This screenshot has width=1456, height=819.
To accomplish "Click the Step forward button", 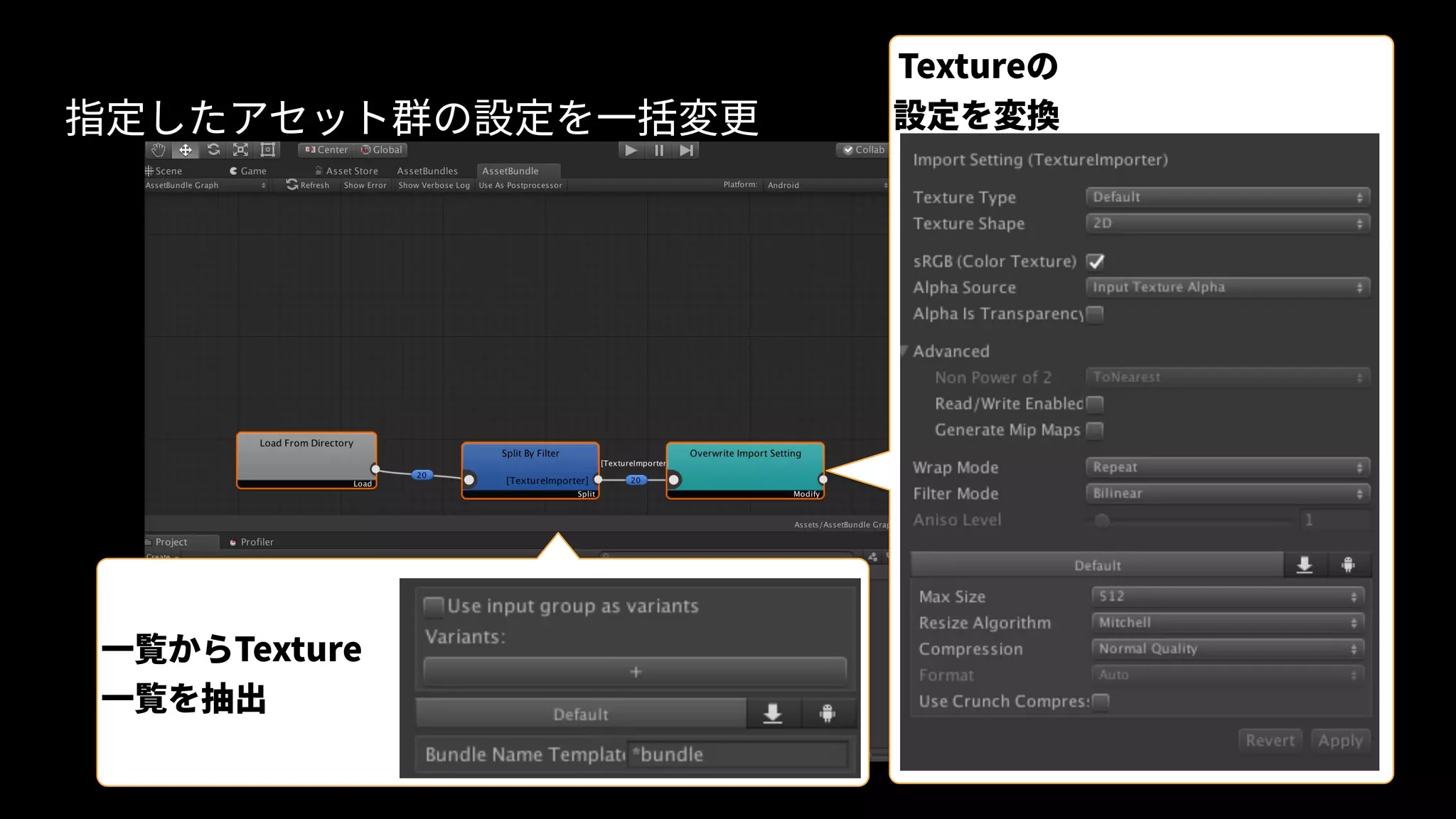I will coord(686,150).
